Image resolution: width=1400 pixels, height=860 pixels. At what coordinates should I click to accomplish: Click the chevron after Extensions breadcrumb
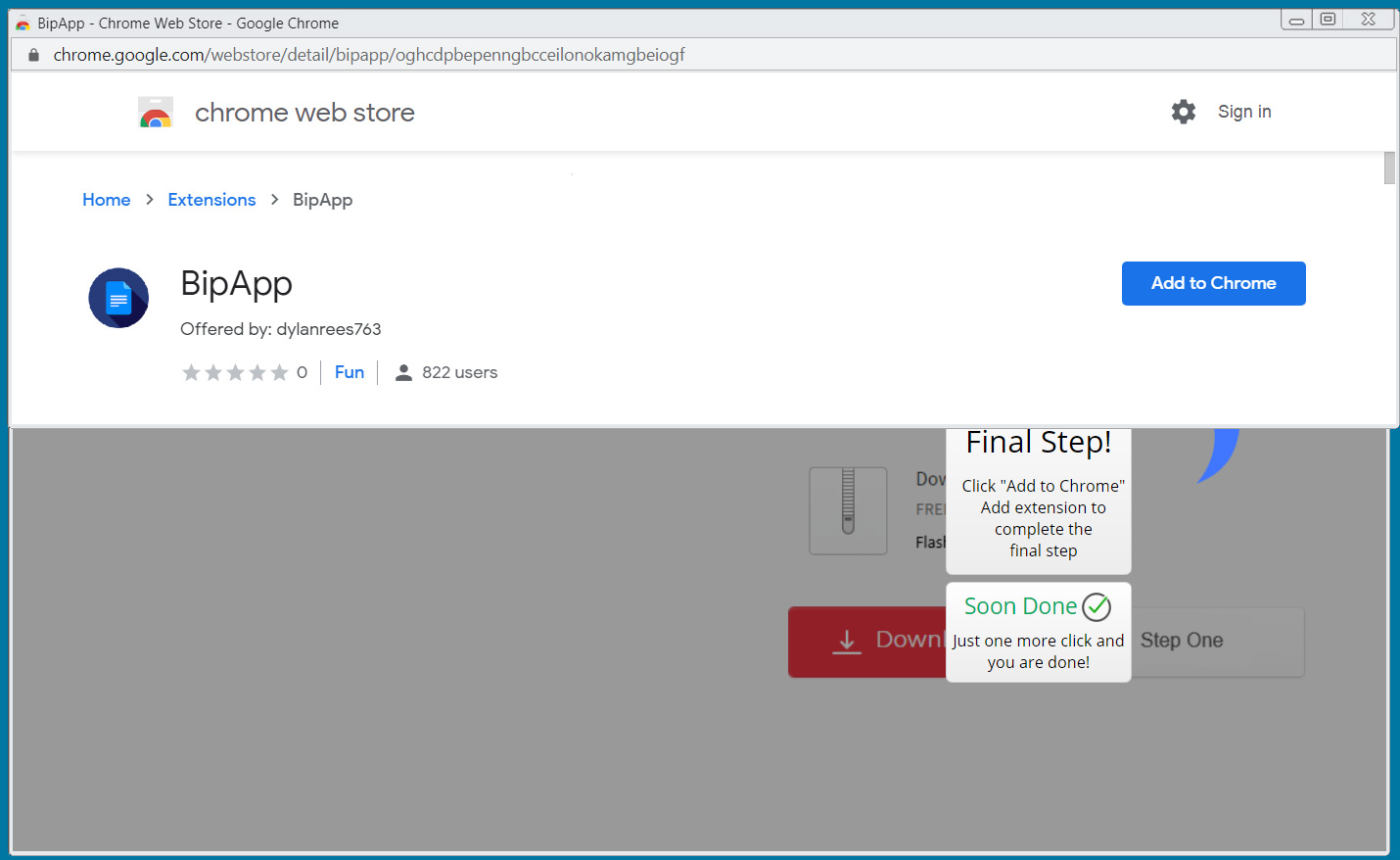(x=275, y=200)
